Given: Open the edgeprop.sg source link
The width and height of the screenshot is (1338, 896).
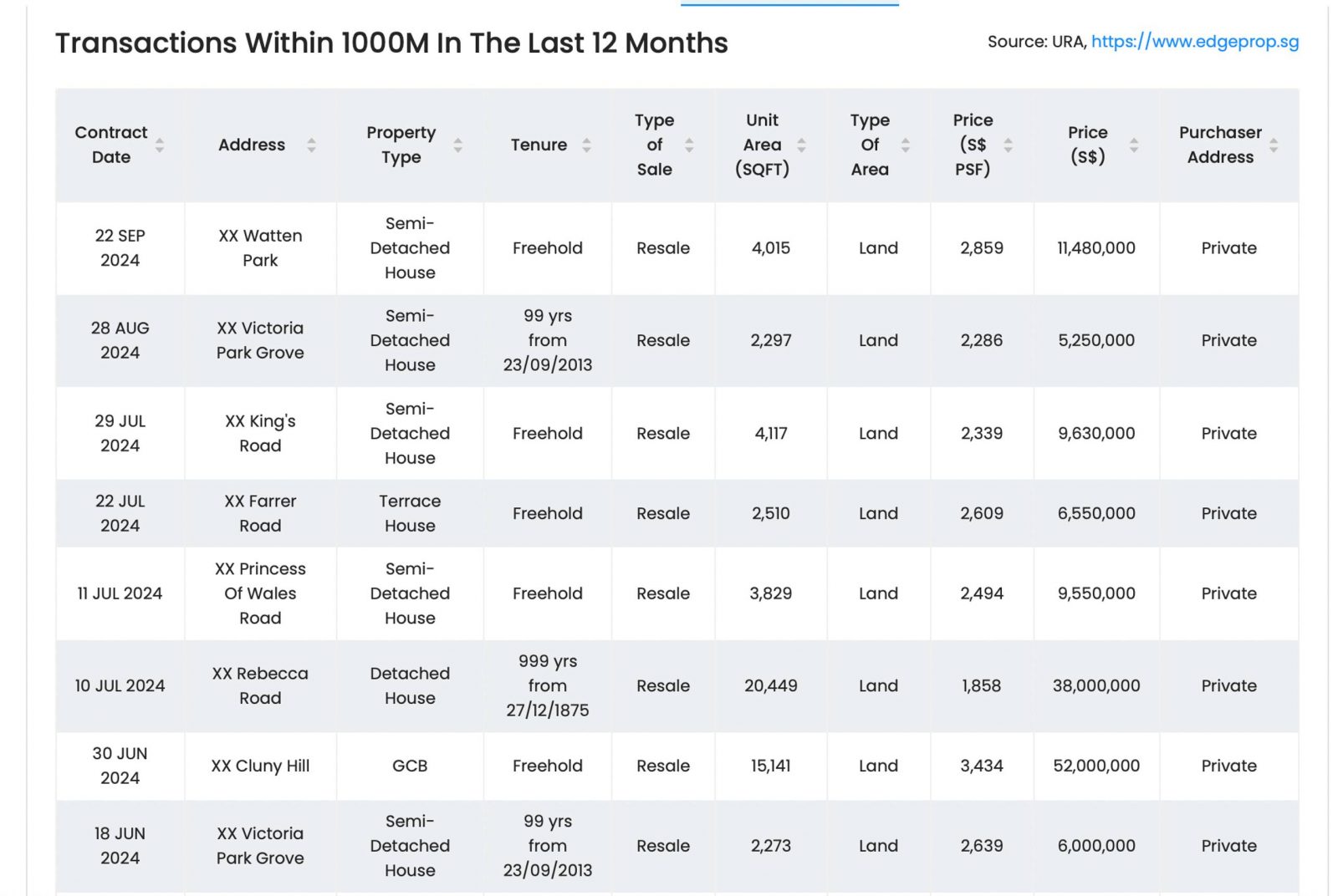Looking at the screenshot, I should (x=1194, y=42).
